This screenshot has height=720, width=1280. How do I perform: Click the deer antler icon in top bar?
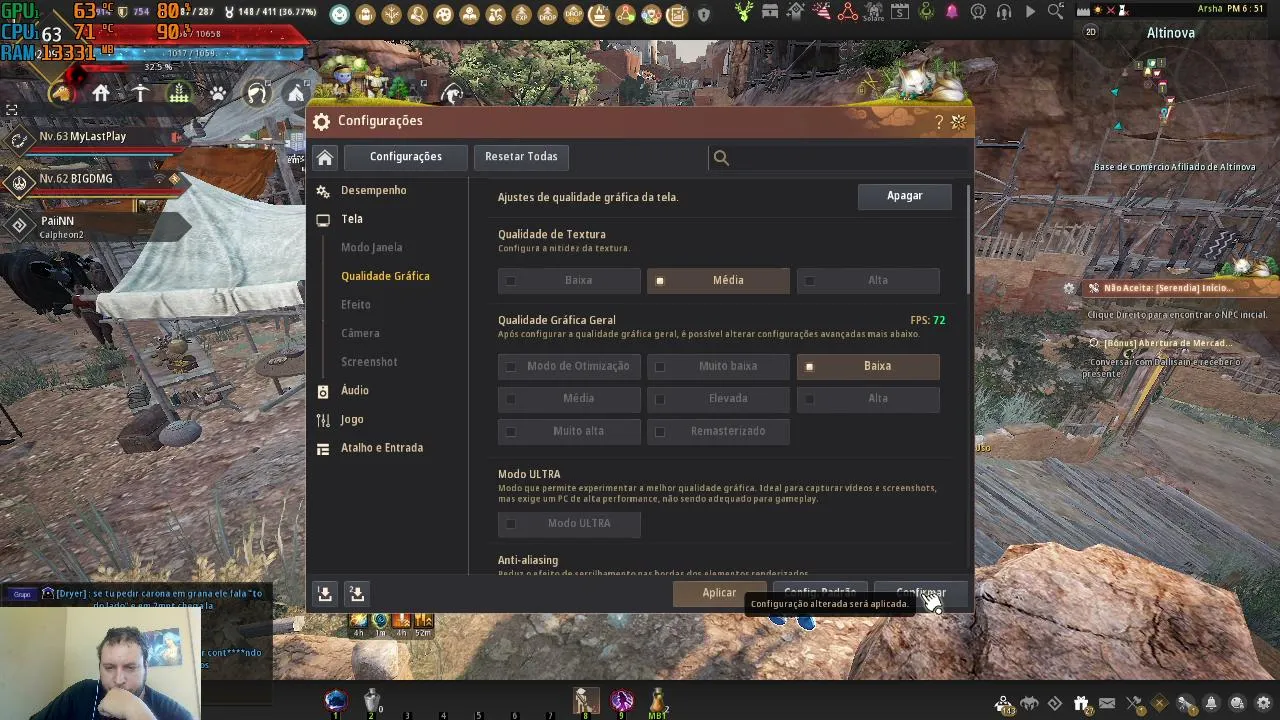744,13
